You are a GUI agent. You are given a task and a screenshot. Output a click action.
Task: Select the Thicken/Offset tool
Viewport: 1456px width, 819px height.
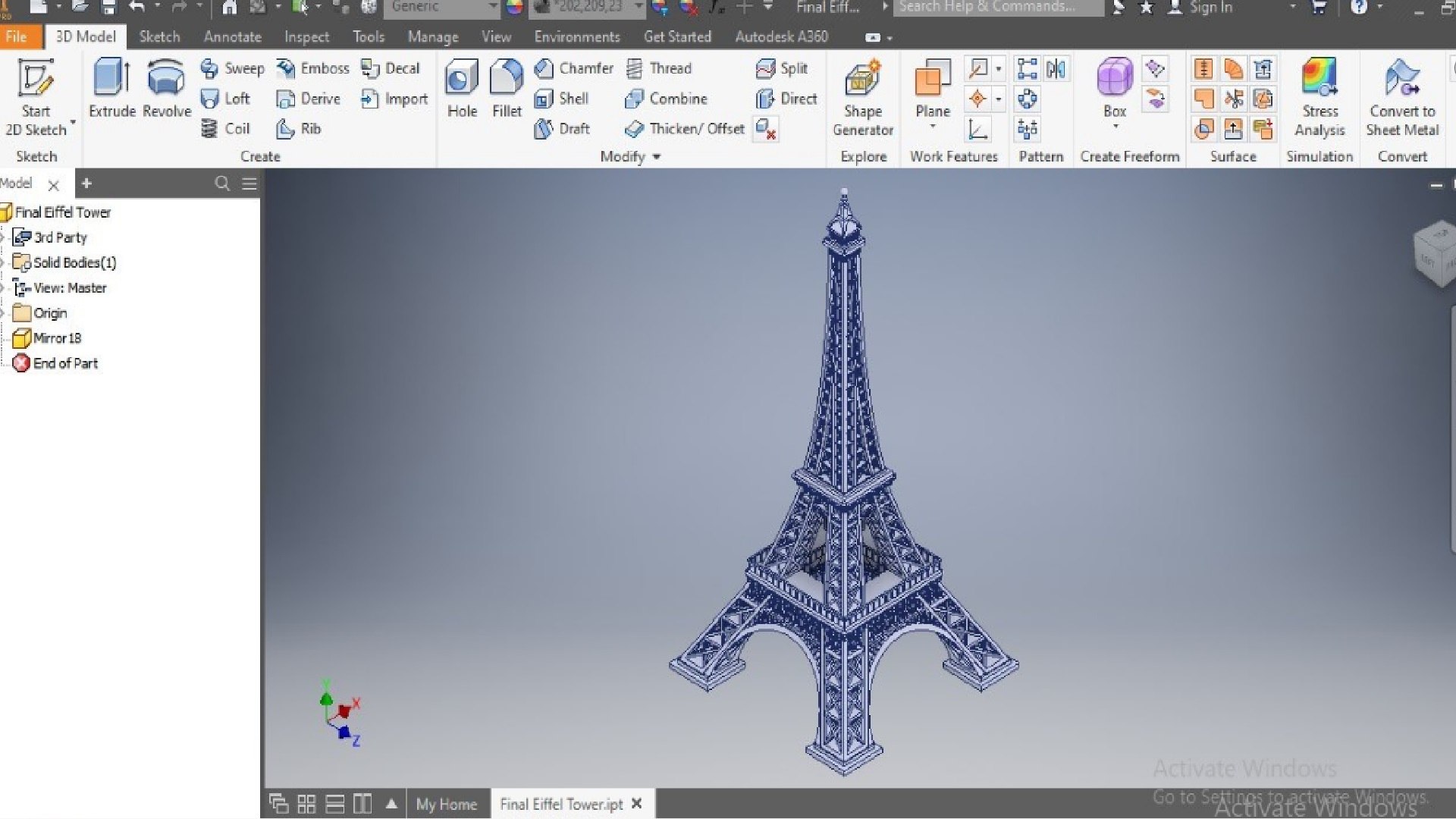pos(684,129)
